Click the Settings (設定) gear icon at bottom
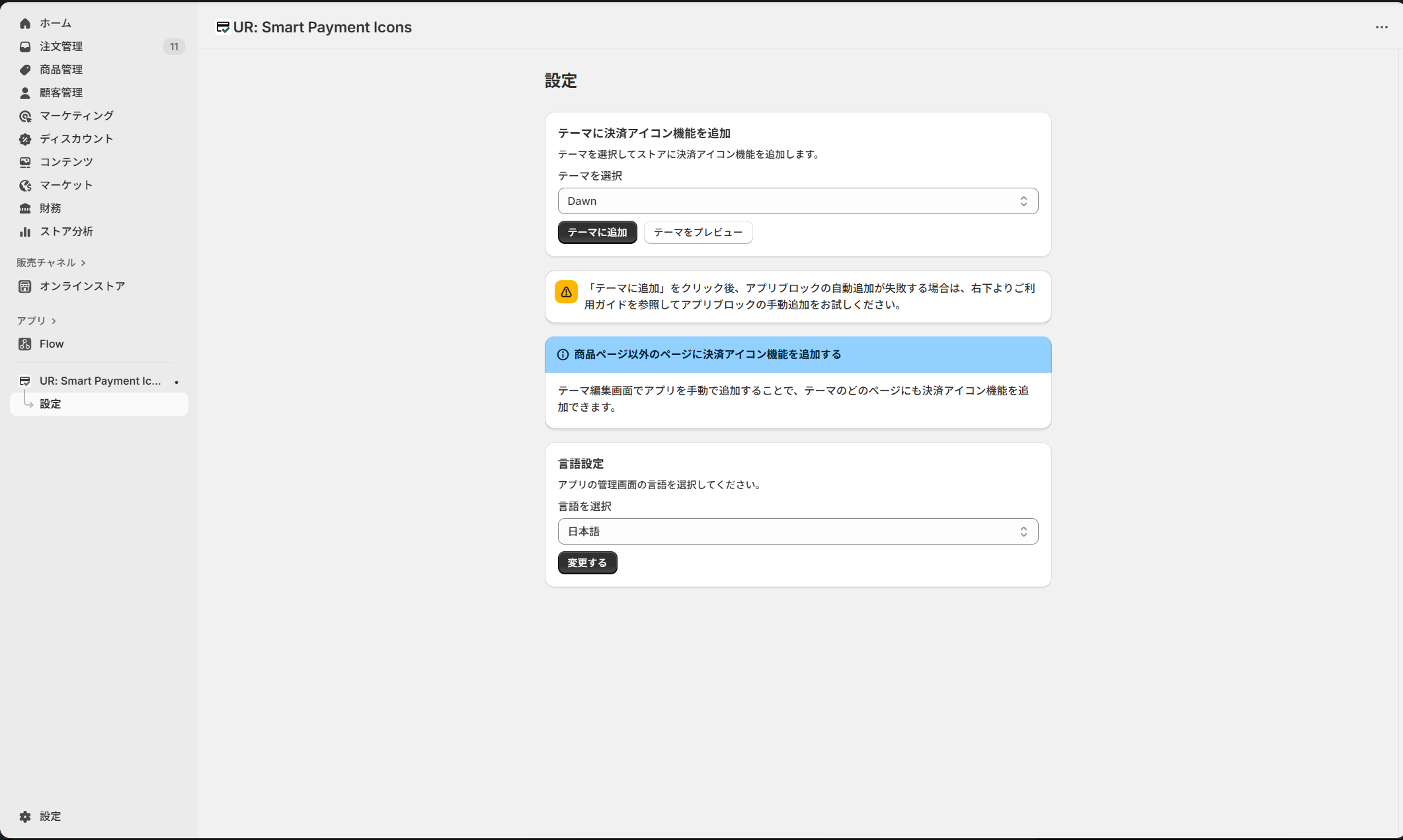The height and width of the screenshot is (840, 1403). point(25,817)
